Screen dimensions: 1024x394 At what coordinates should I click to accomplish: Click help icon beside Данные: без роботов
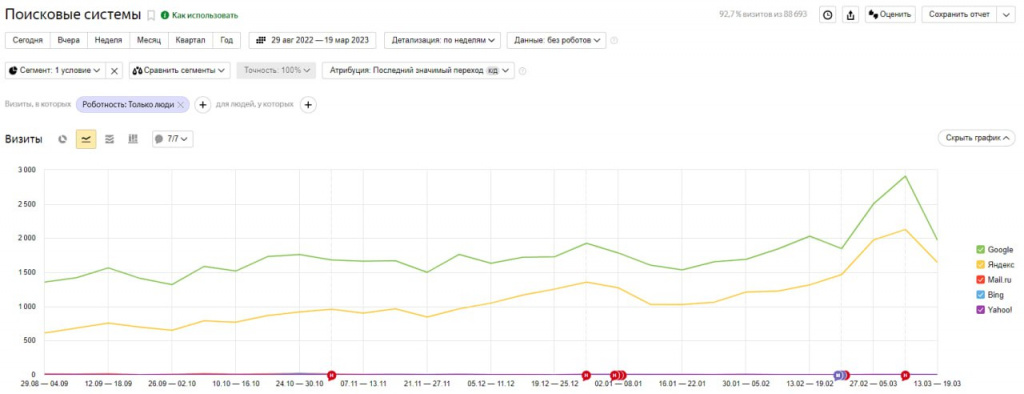tap(614, 41)
